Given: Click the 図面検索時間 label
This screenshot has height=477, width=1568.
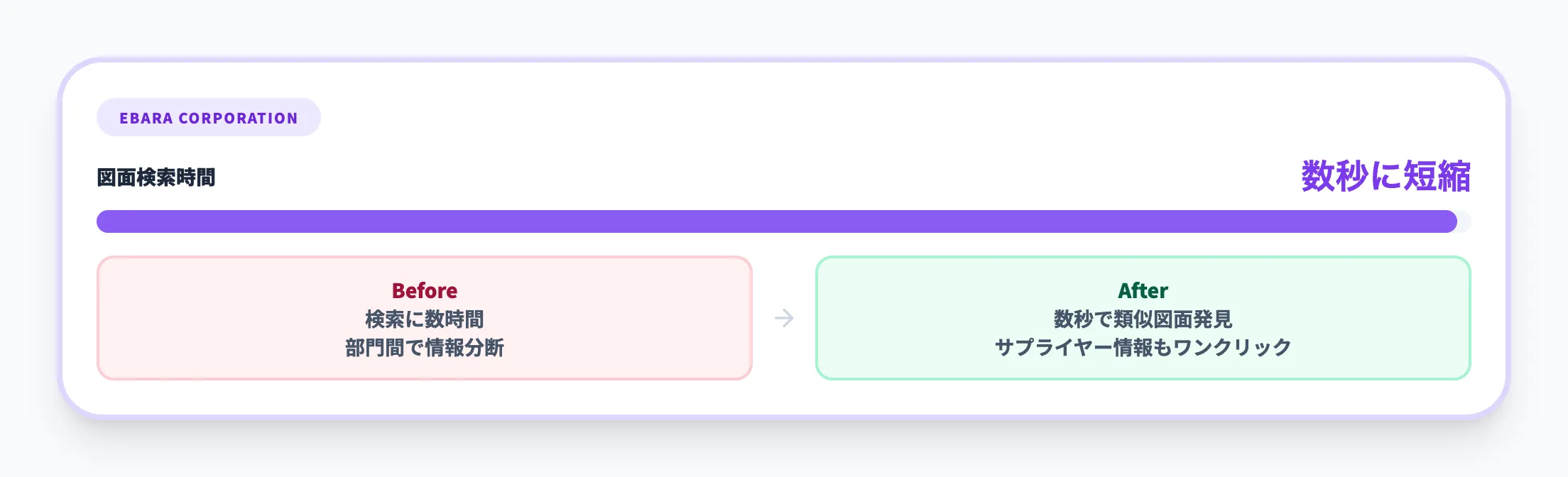Looking at the screenshot, I should (x=156, y=177).
